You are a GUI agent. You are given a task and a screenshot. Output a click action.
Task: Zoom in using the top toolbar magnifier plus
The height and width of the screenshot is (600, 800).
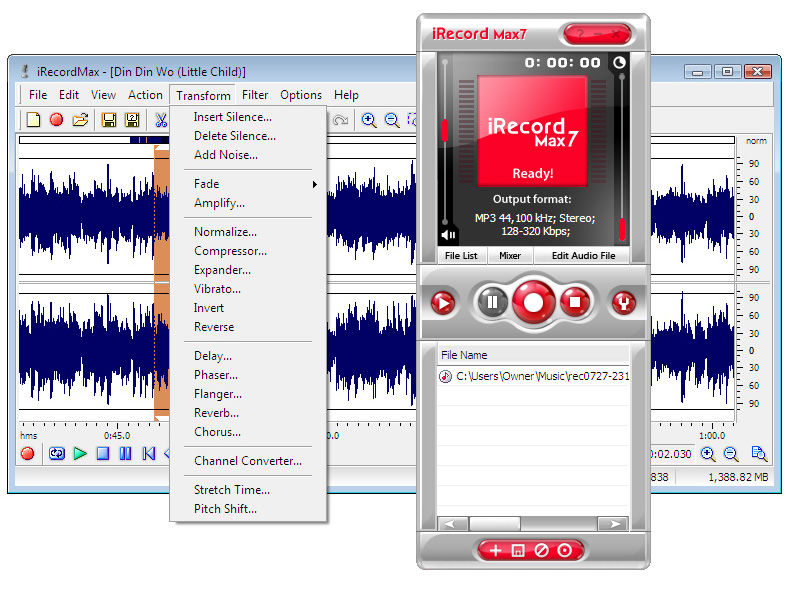pyautogui.click(x=369, y=120)
